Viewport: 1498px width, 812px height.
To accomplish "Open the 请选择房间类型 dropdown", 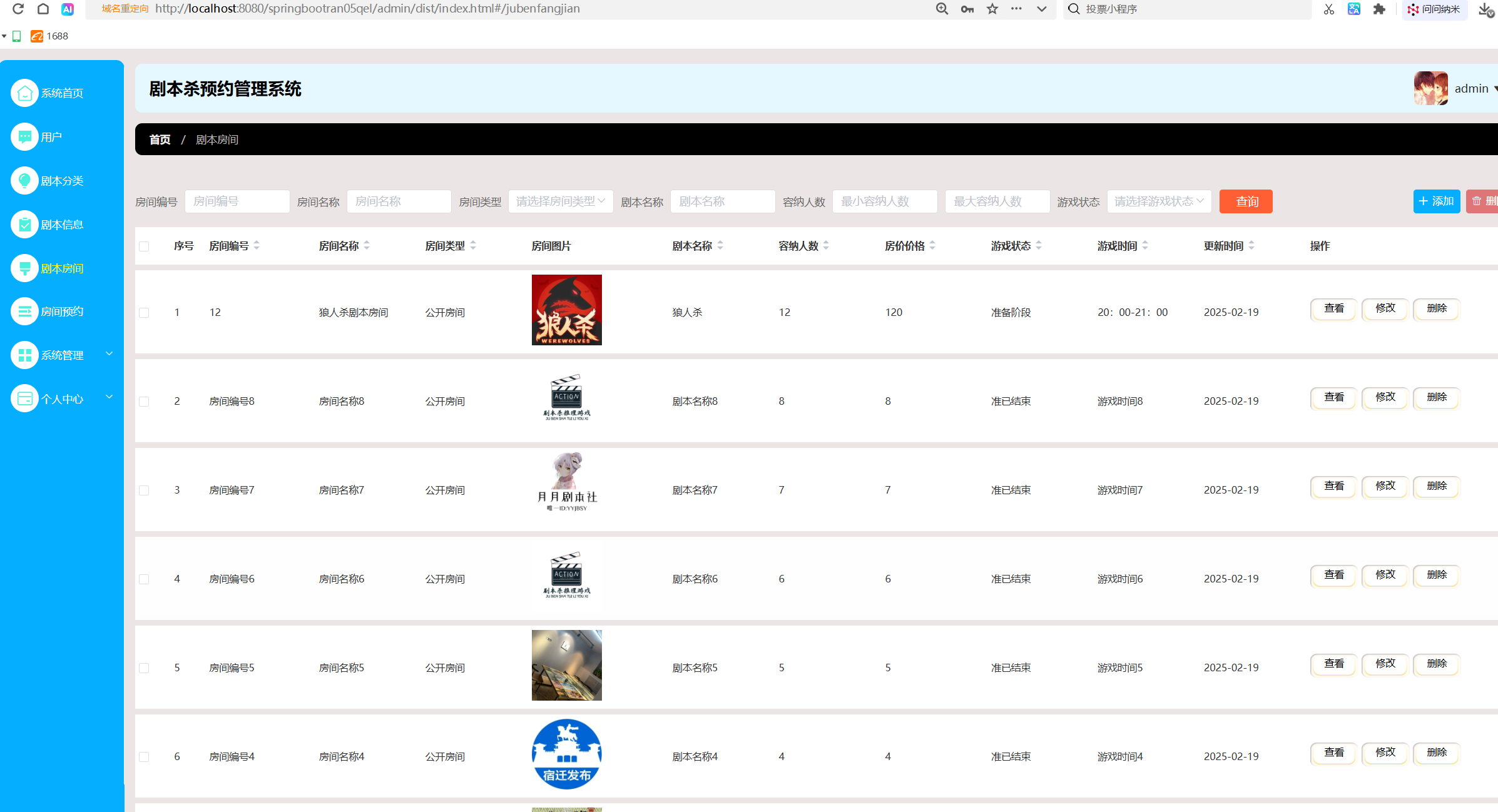I will (x=560, y=201).
